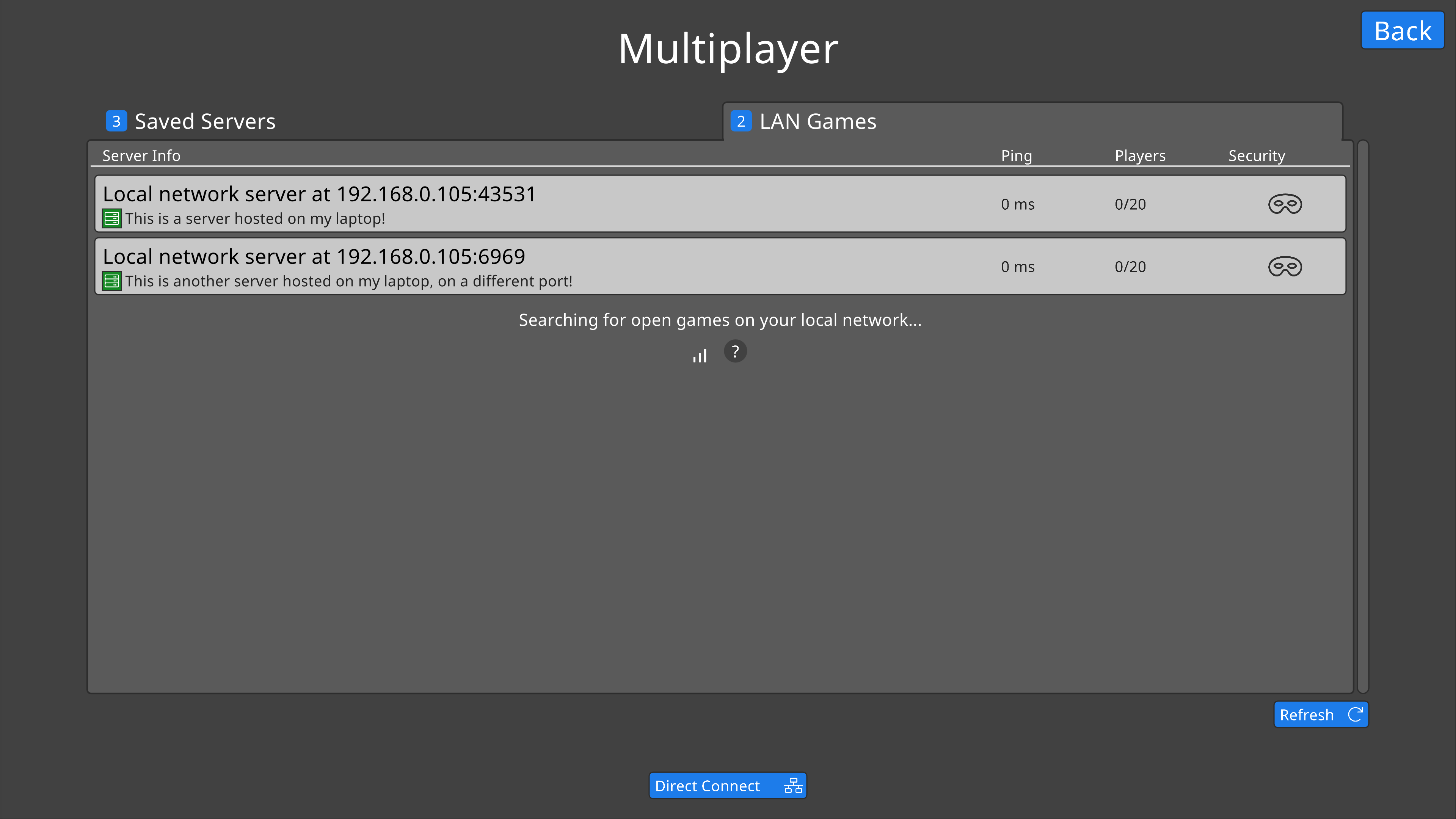This screenshot has height=819, width=1456.
Task: Click the Players column header
Action: tap(1139, 155)
